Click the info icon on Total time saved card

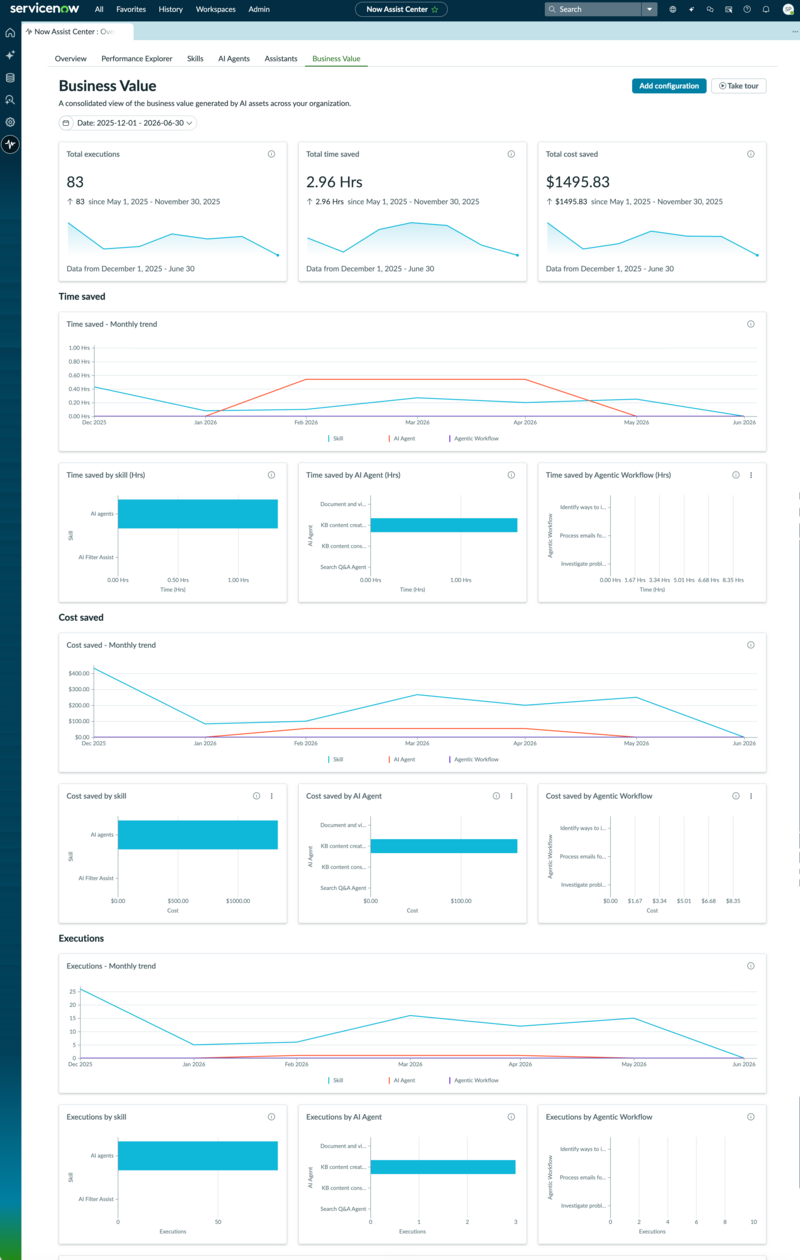coord(511,154)
